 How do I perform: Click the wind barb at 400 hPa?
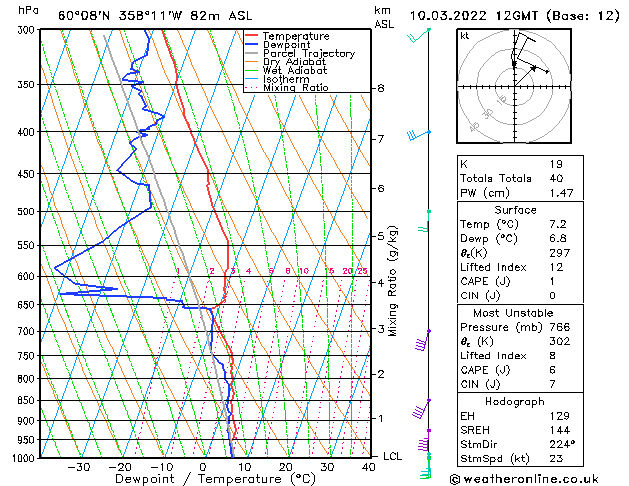(x=418, y=135)
